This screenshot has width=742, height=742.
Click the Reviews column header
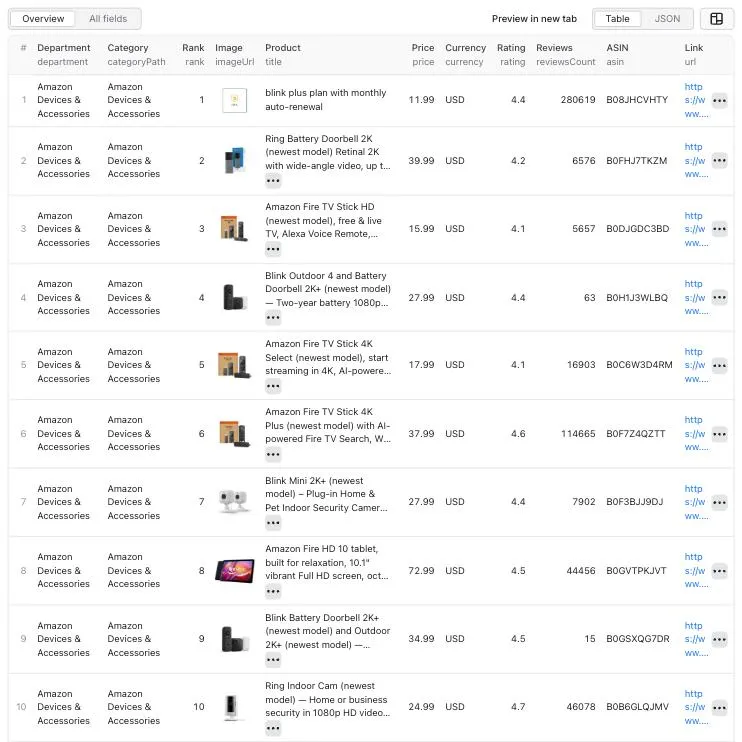click(565, 54)
